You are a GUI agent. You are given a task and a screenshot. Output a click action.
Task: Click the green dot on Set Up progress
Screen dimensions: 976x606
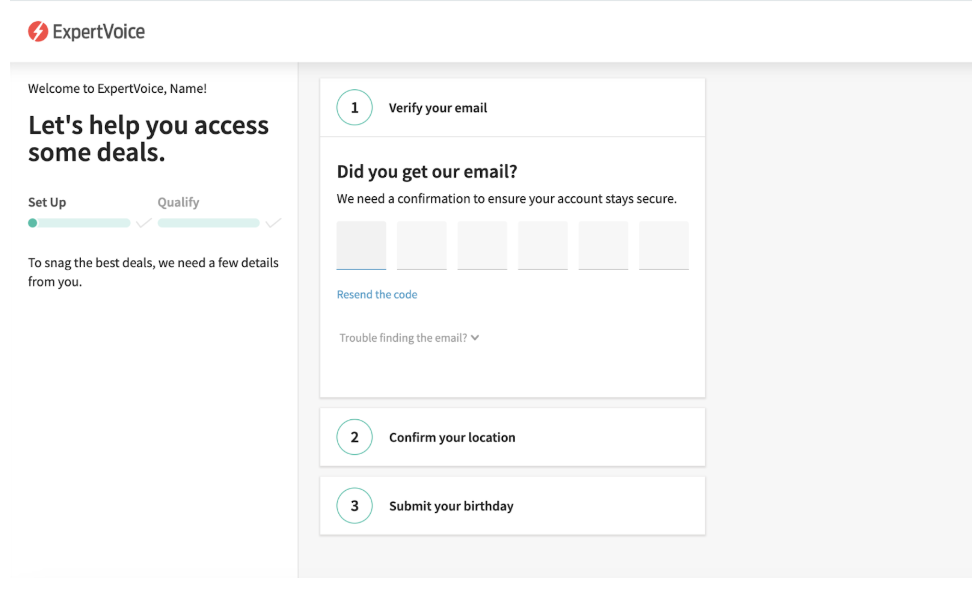(x=32, y=223)
